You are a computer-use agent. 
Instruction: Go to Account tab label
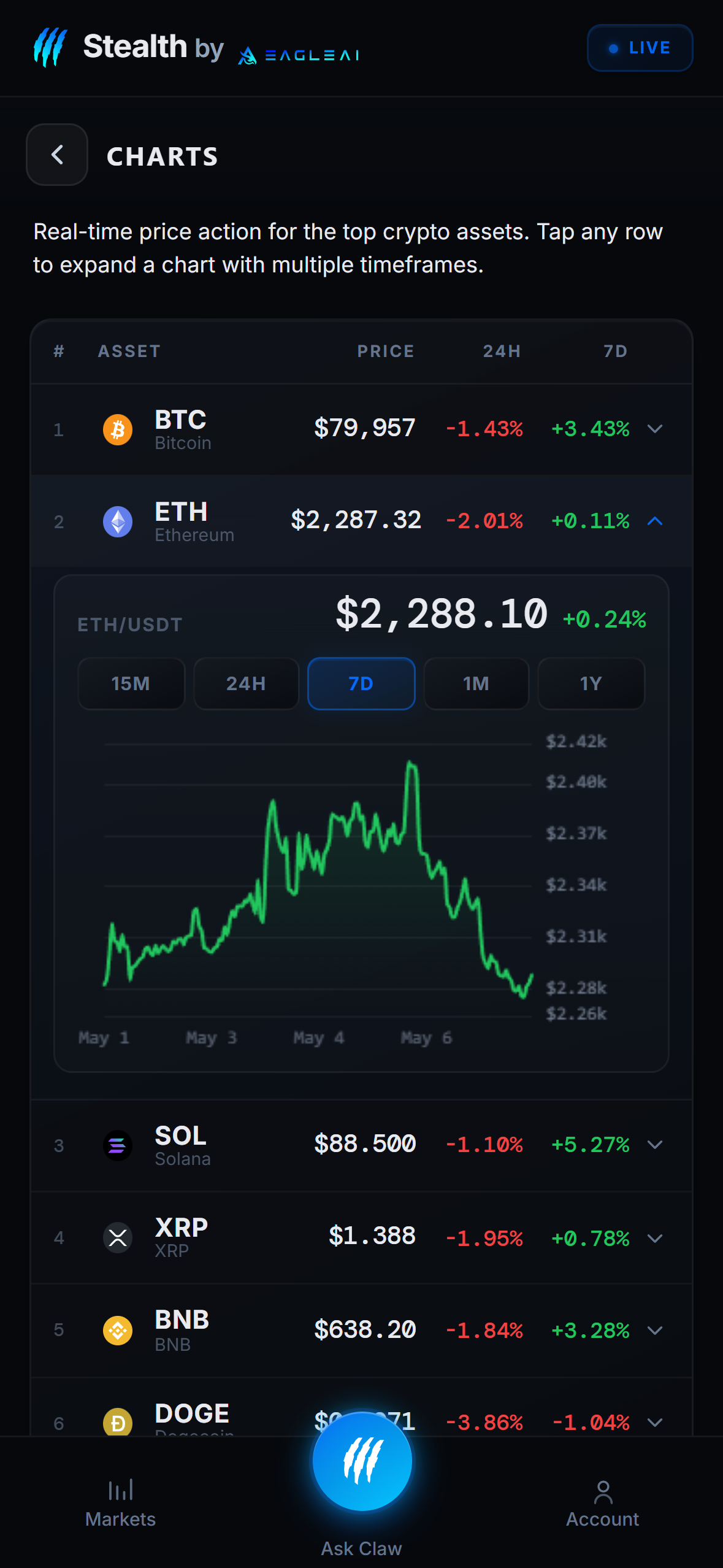pyautogui.click(x=603, y=1519)
